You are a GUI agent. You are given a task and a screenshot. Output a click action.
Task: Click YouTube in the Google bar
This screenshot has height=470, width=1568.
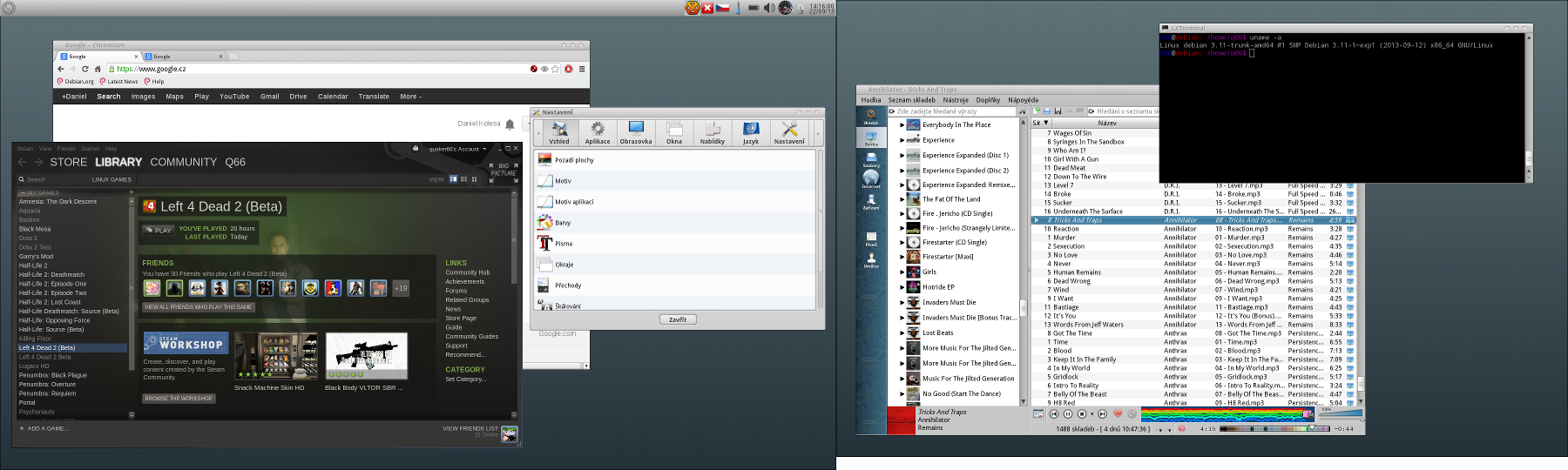click(x=234, y=97)
